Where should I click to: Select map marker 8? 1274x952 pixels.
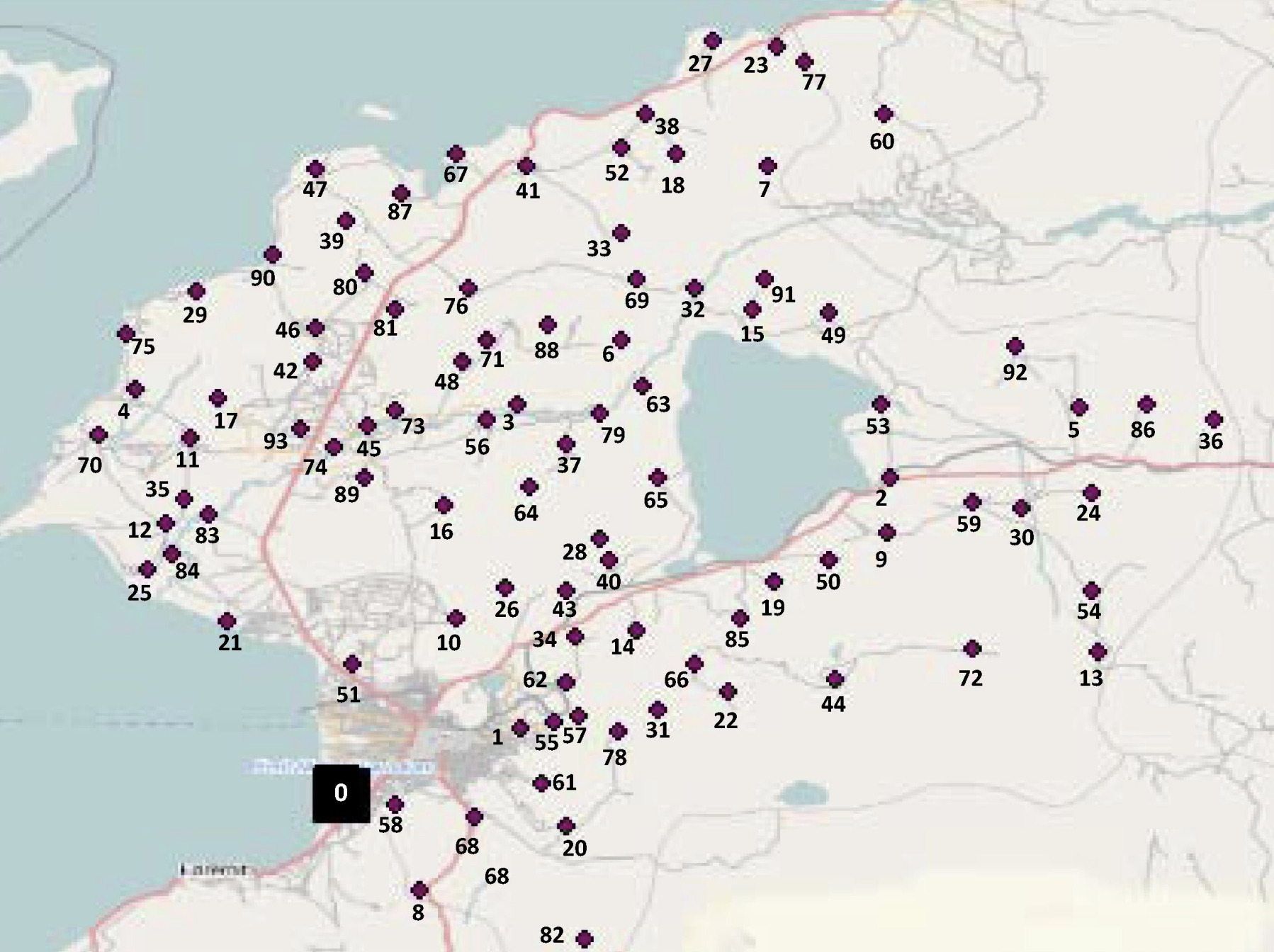419,890
